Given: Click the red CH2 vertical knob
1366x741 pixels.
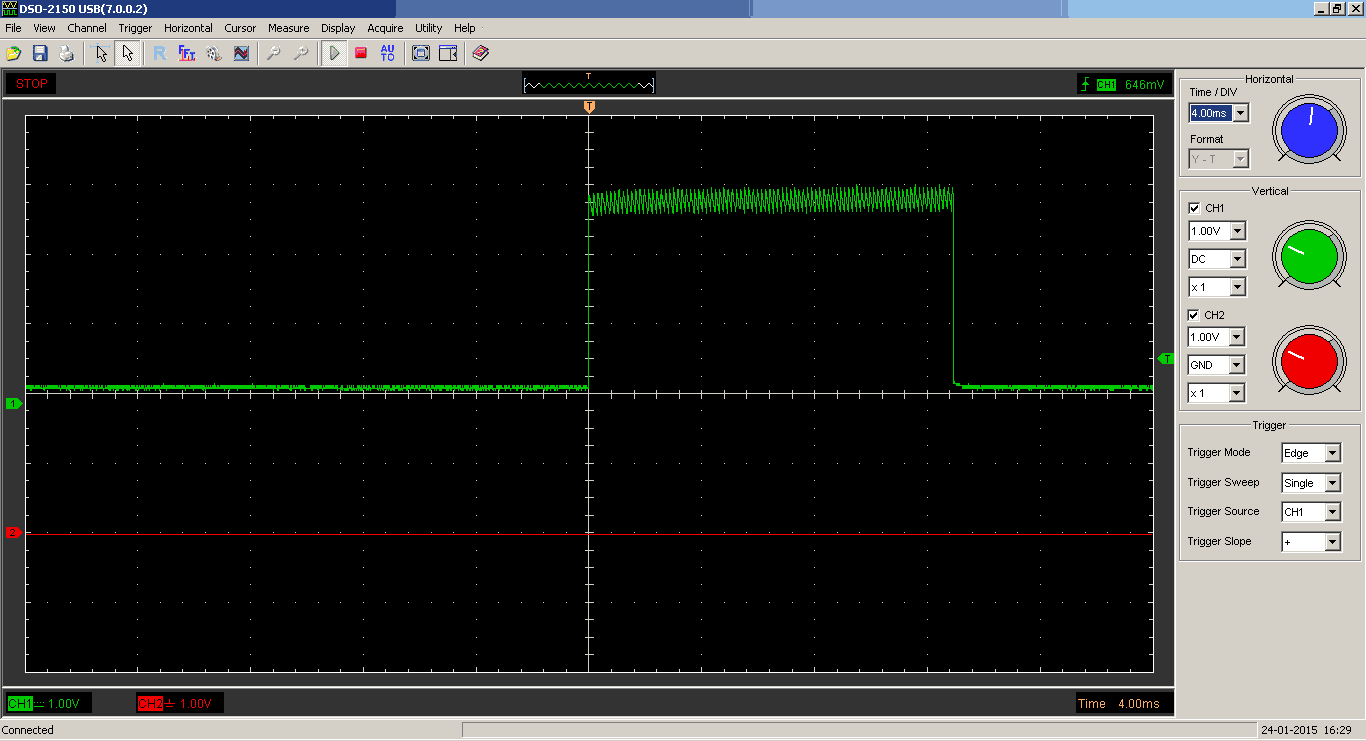Looking at the screenshot, I should 1309,362.
